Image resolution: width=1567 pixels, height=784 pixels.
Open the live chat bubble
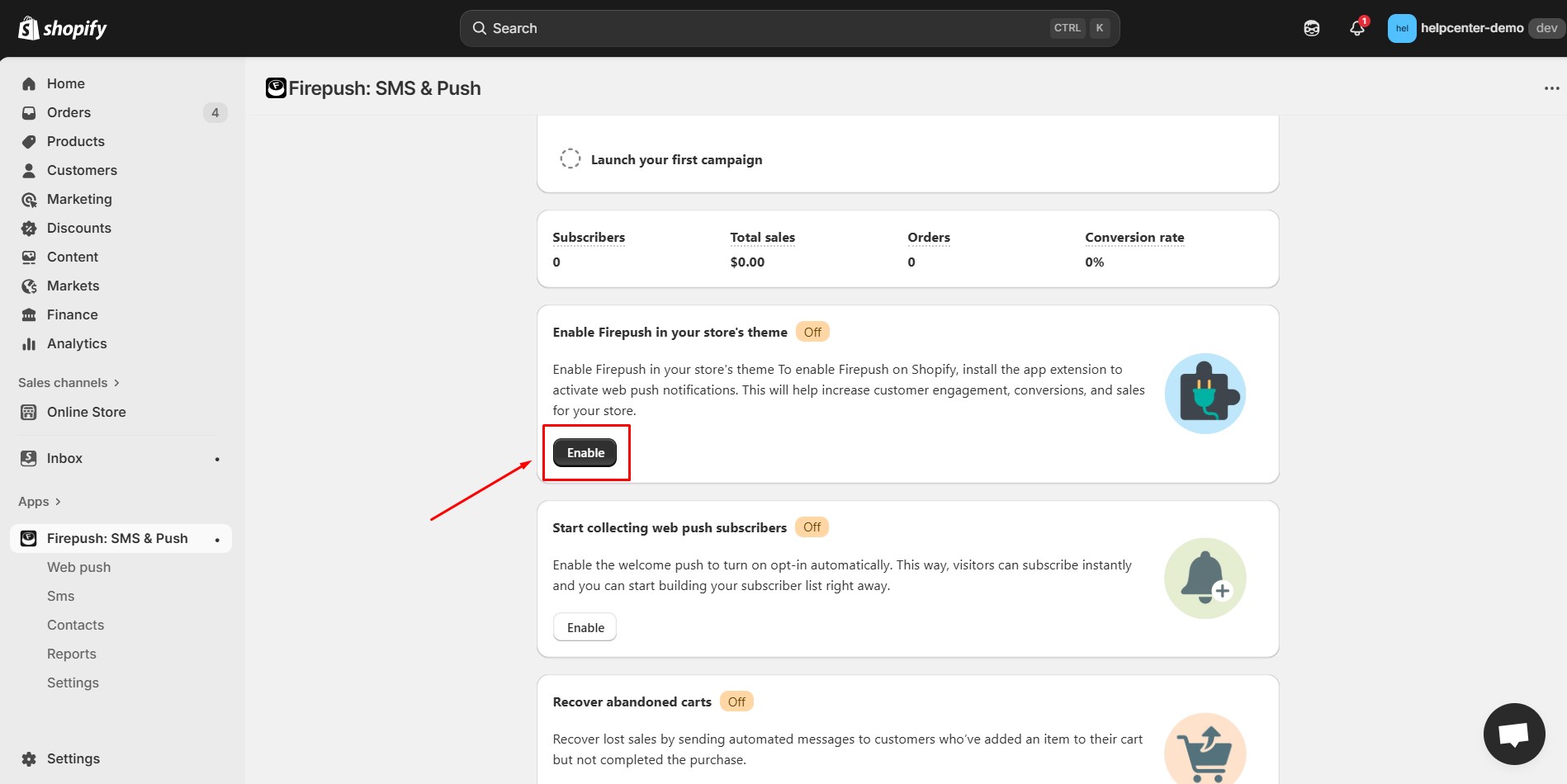pos(1513,734)
